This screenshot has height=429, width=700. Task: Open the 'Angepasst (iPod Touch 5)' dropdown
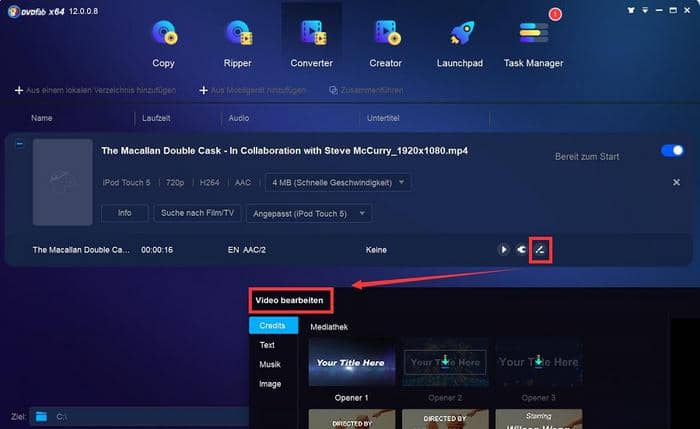click(308, 214)
